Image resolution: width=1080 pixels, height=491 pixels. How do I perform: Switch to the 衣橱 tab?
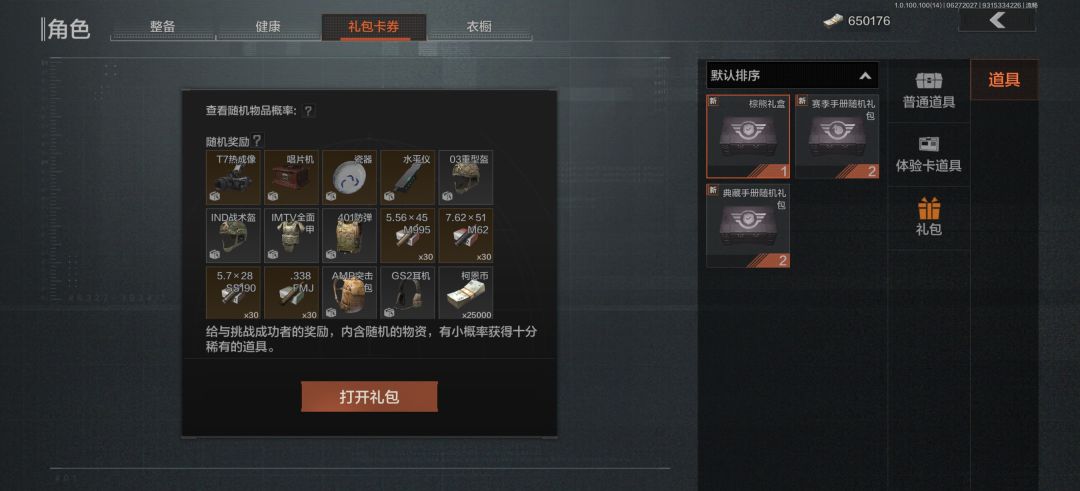point(479,27)
